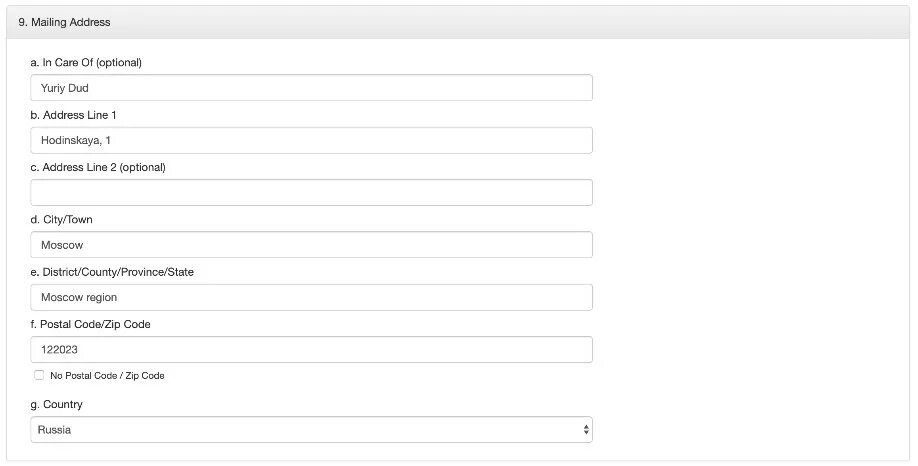This screenshot has height=466, width=918.
Task: Click the 'f. Postal Code/Zip Code' label
Action: point(90,324)
